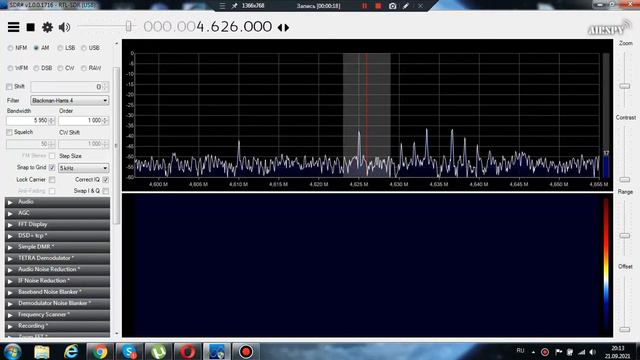Image resolution: width=640 pixels, height=360 pixels.
Task: Expand the FFT Display panel
Action: [57, 224]
